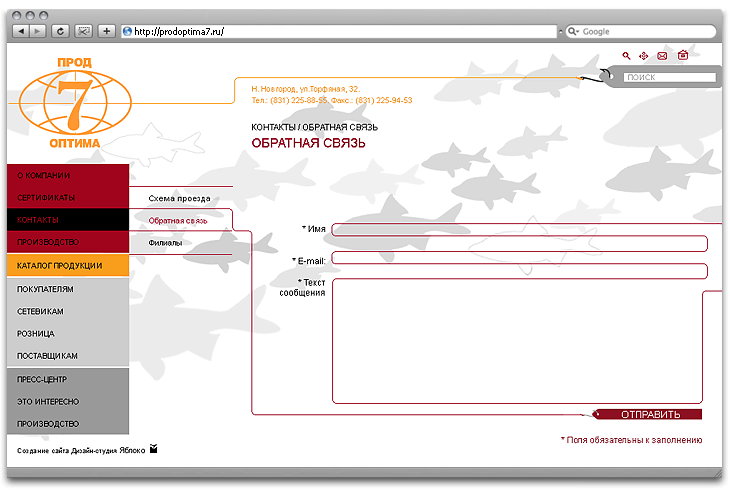This screenshot has height=492, width=730.
Task: Click the Тел. (831) 225-88-55 phone line
Action: (x=289, y=100)
